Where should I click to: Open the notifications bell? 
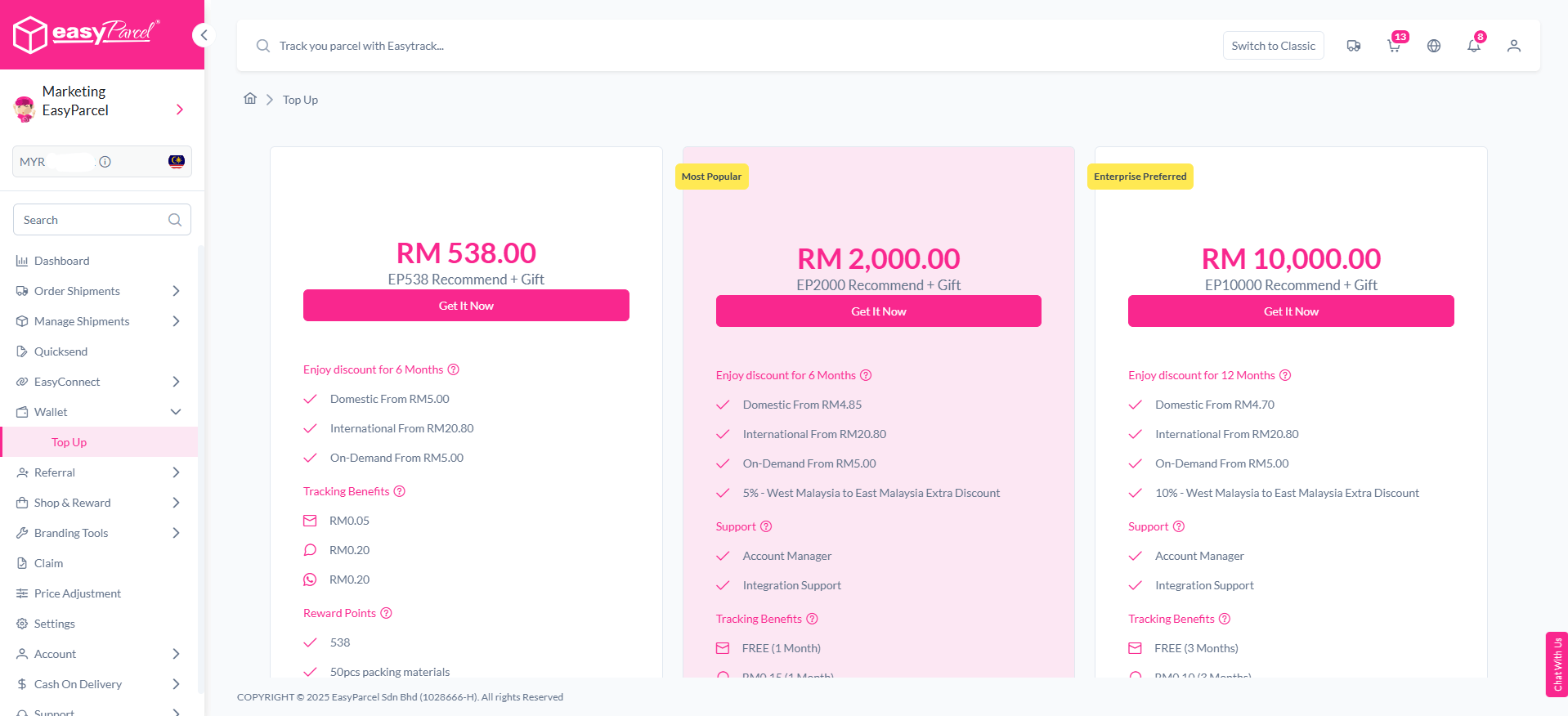coord(1473,47)
